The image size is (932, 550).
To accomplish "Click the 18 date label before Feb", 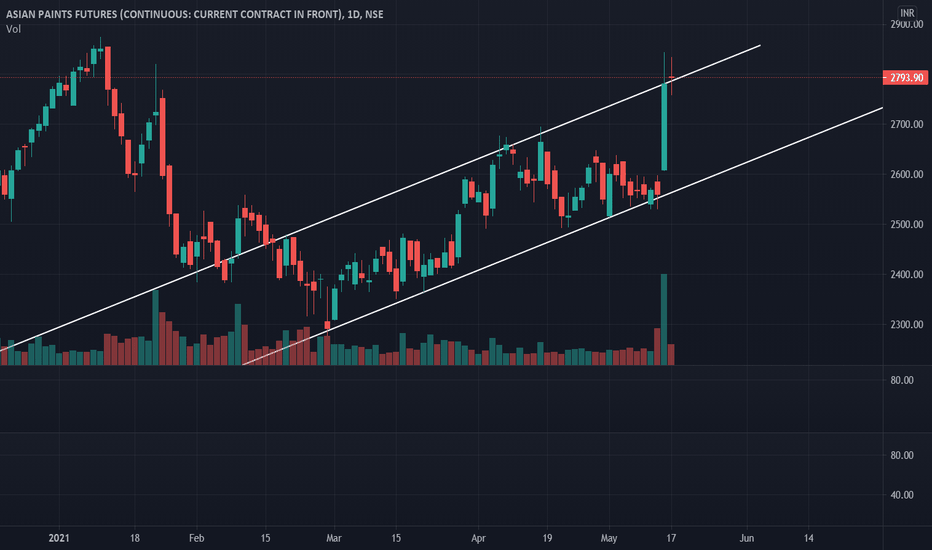I will click(x=135, y=538).
